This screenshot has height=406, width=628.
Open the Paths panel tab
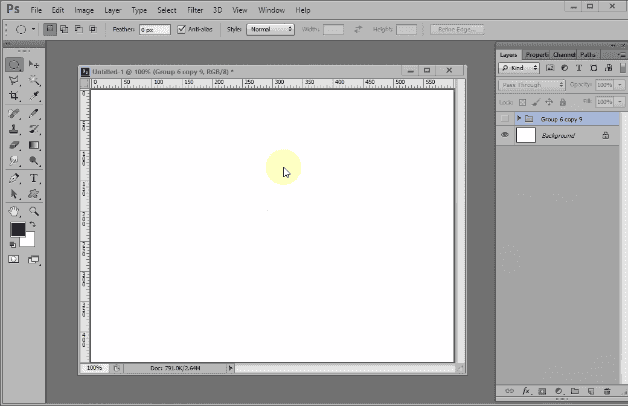[x=588, y=54]
